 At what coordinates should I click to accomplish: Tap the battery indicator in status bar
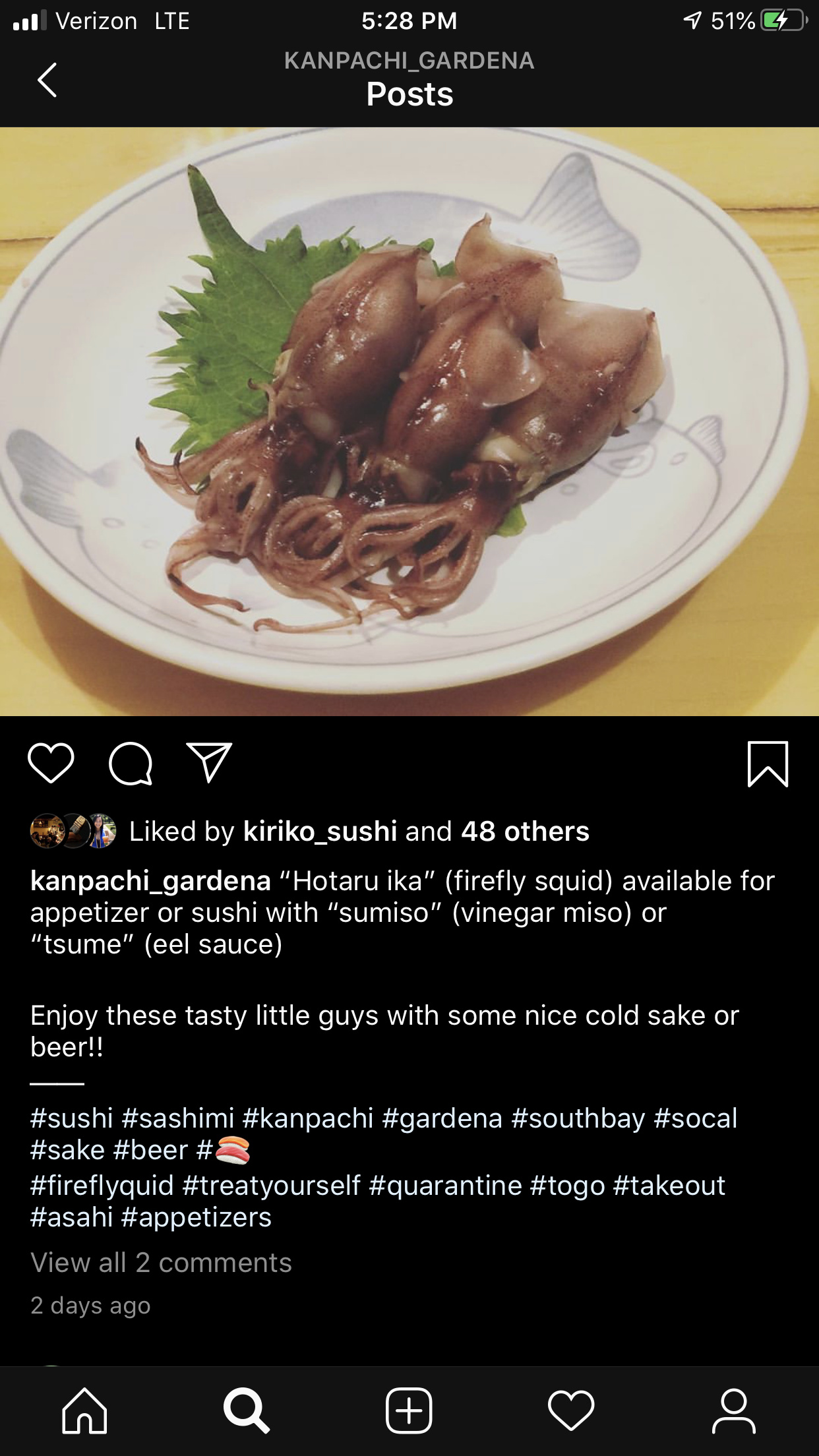tap(784, 20)
